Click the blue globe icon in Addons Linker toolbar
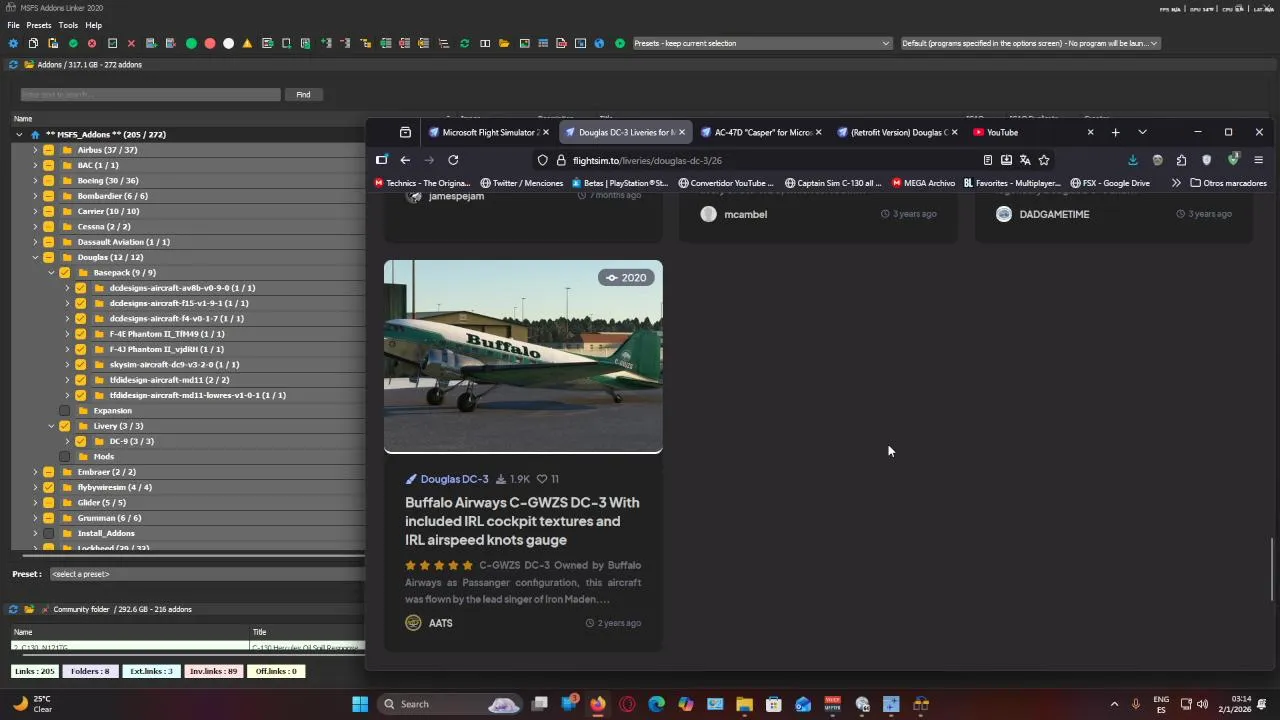 (x=600, y=43)
